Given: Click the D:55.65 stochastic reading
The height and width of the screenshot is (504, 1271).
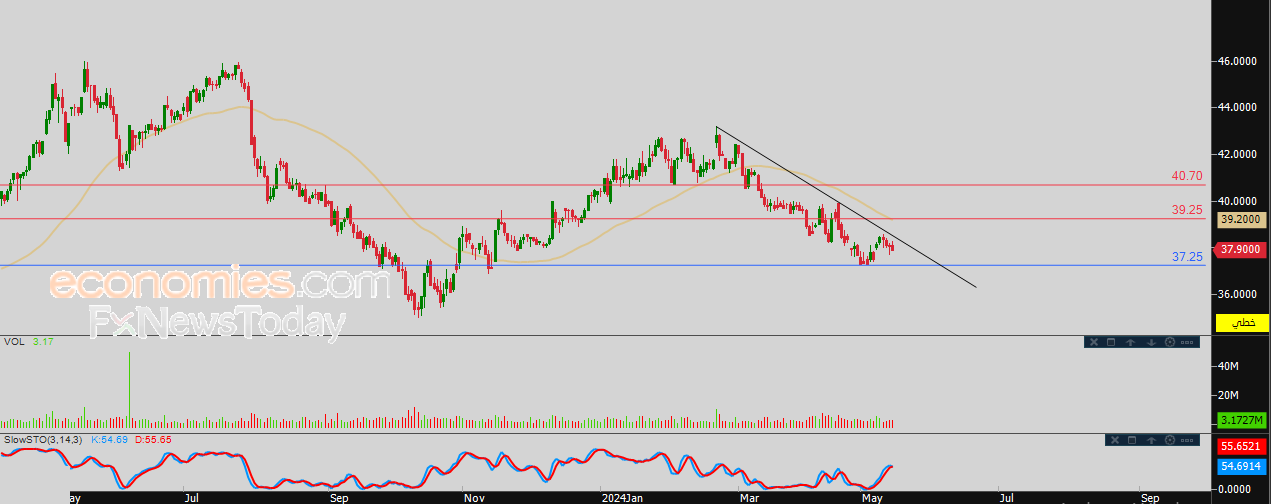Looking at the screenshot, I should pyautogui.click(x=152, y=439).
